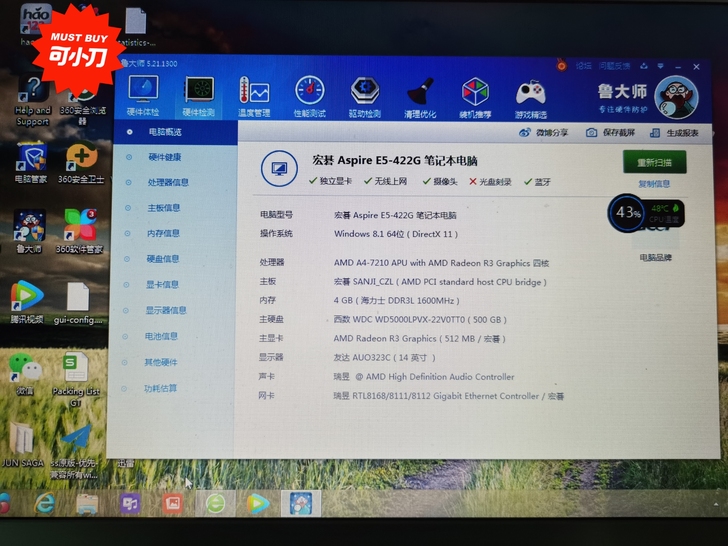This screenshot has height=546, width=728.
Task: Select 内存信息 in sidebar
Action: [x=163, y=233]
